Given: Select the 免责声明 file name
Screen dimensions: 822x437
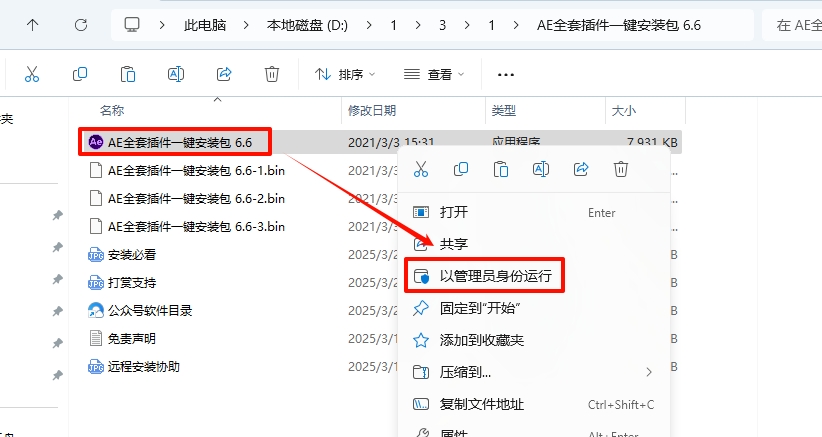Looking at the screenshot, I should (132, 338).
